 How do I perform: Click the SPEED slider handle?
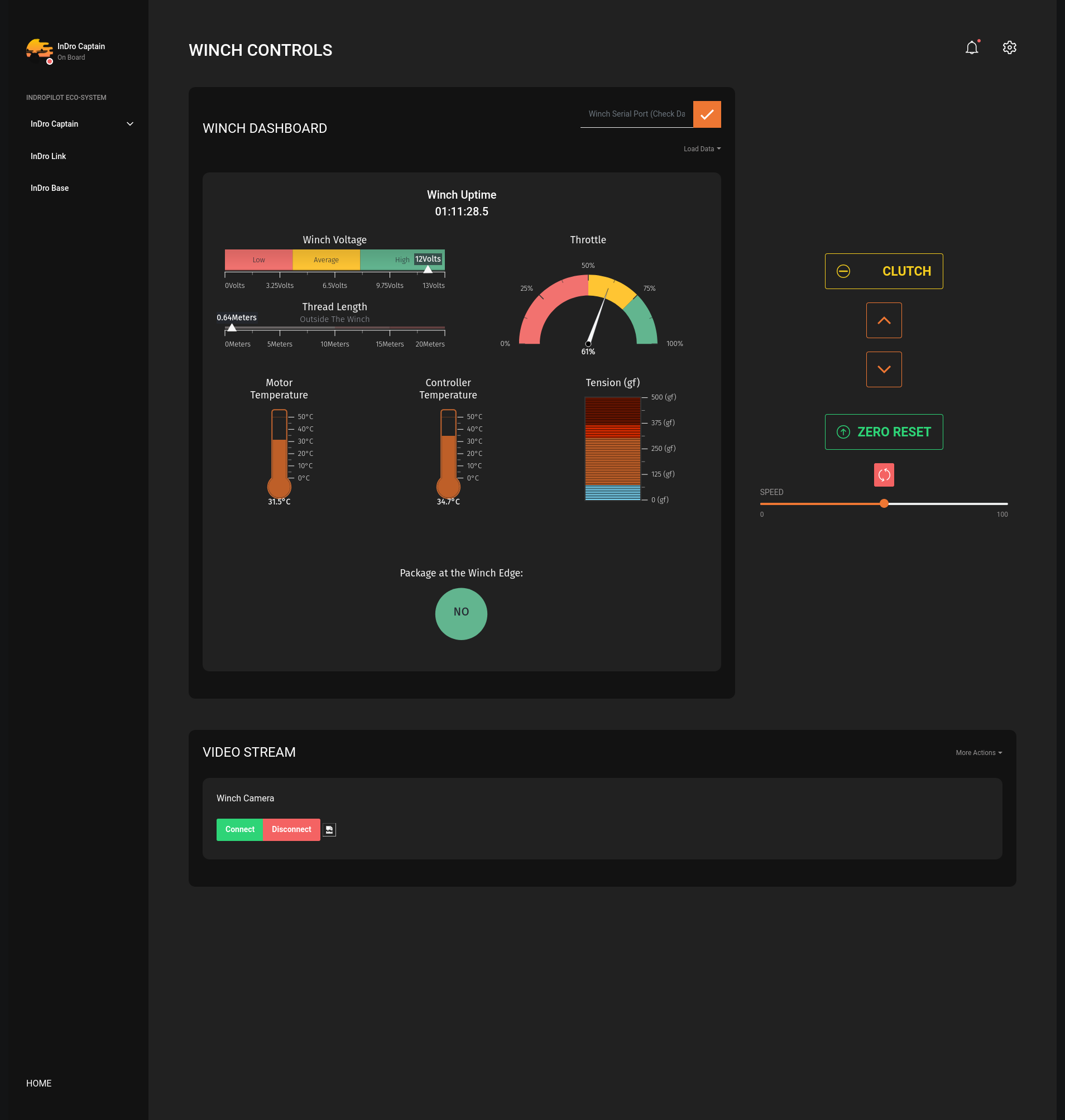click(x=884, y=503)
